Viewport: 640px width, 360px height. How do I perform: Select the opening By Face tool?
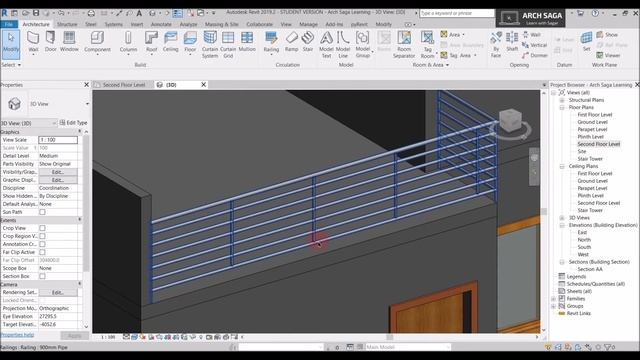[496, 44]
